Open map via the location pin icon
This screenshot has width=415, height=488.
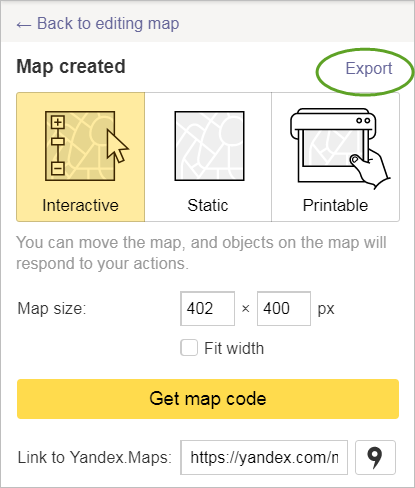pyautogui.click(x=375, y=457)
